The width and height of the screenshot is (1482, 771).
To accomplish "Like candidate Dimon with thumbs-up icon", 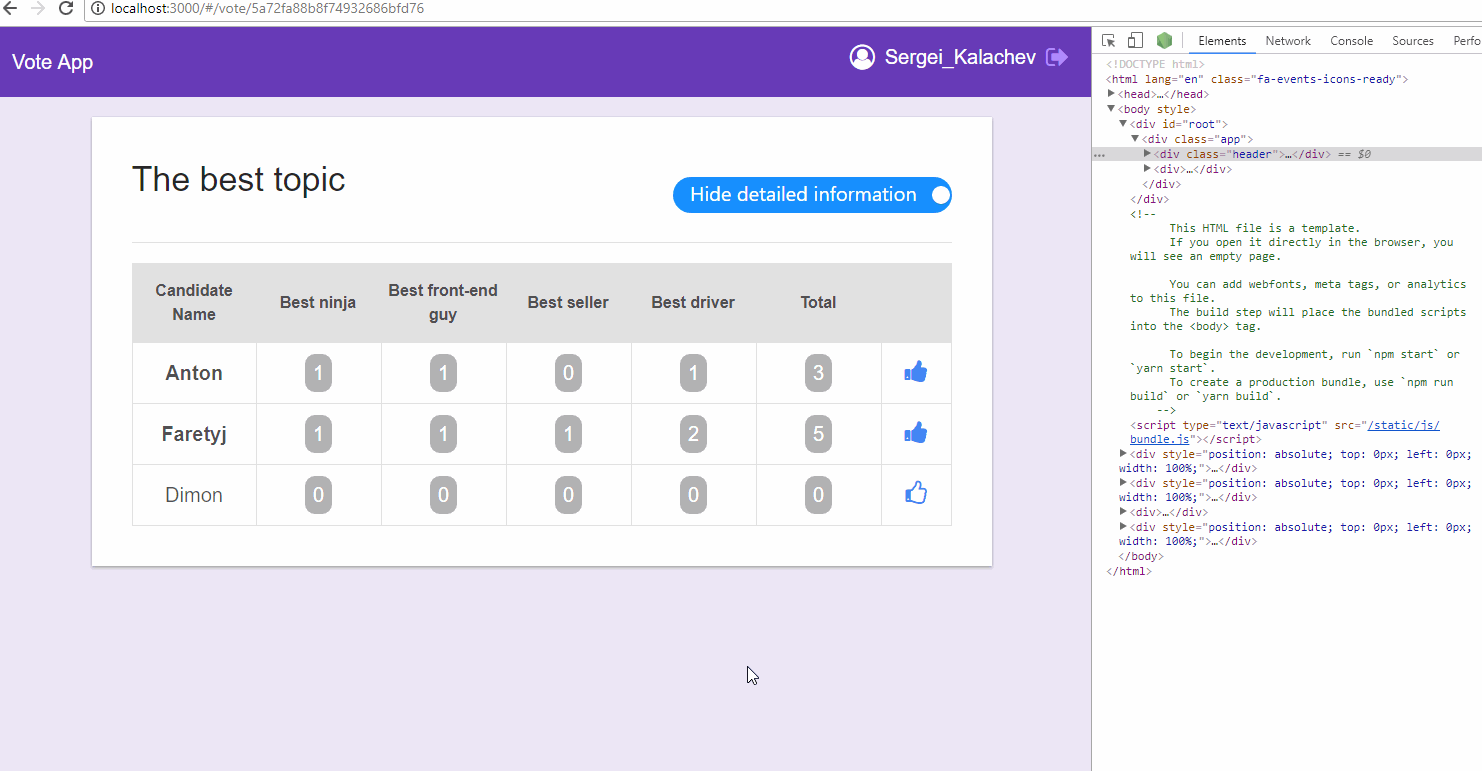I will tap(915, 492).
